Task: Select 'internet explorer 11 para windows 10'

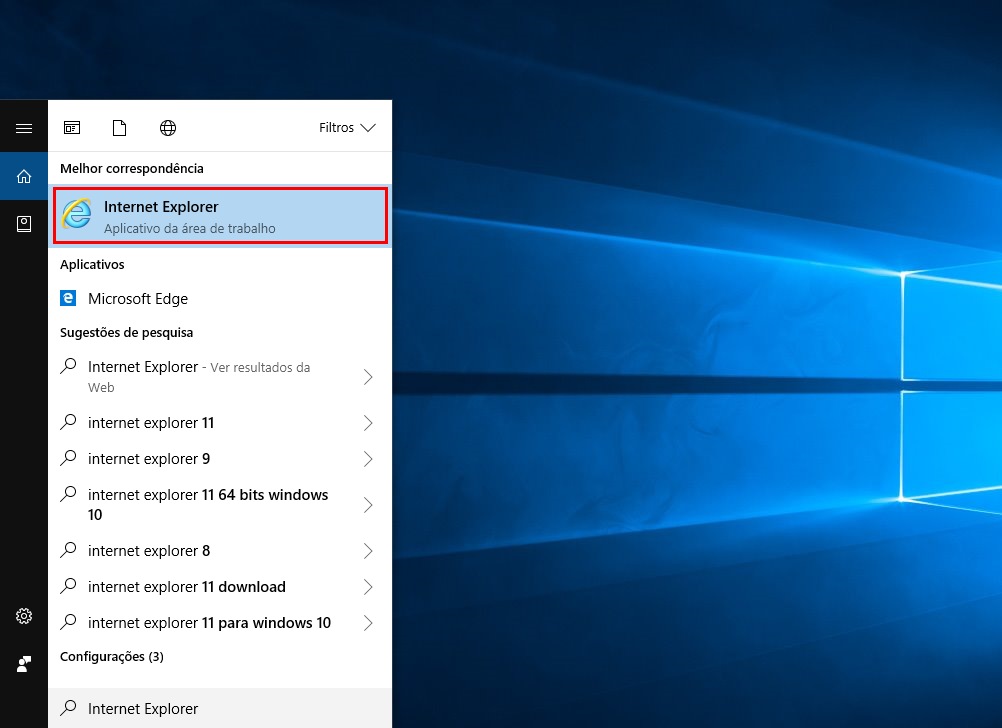Action: [220, 623]
